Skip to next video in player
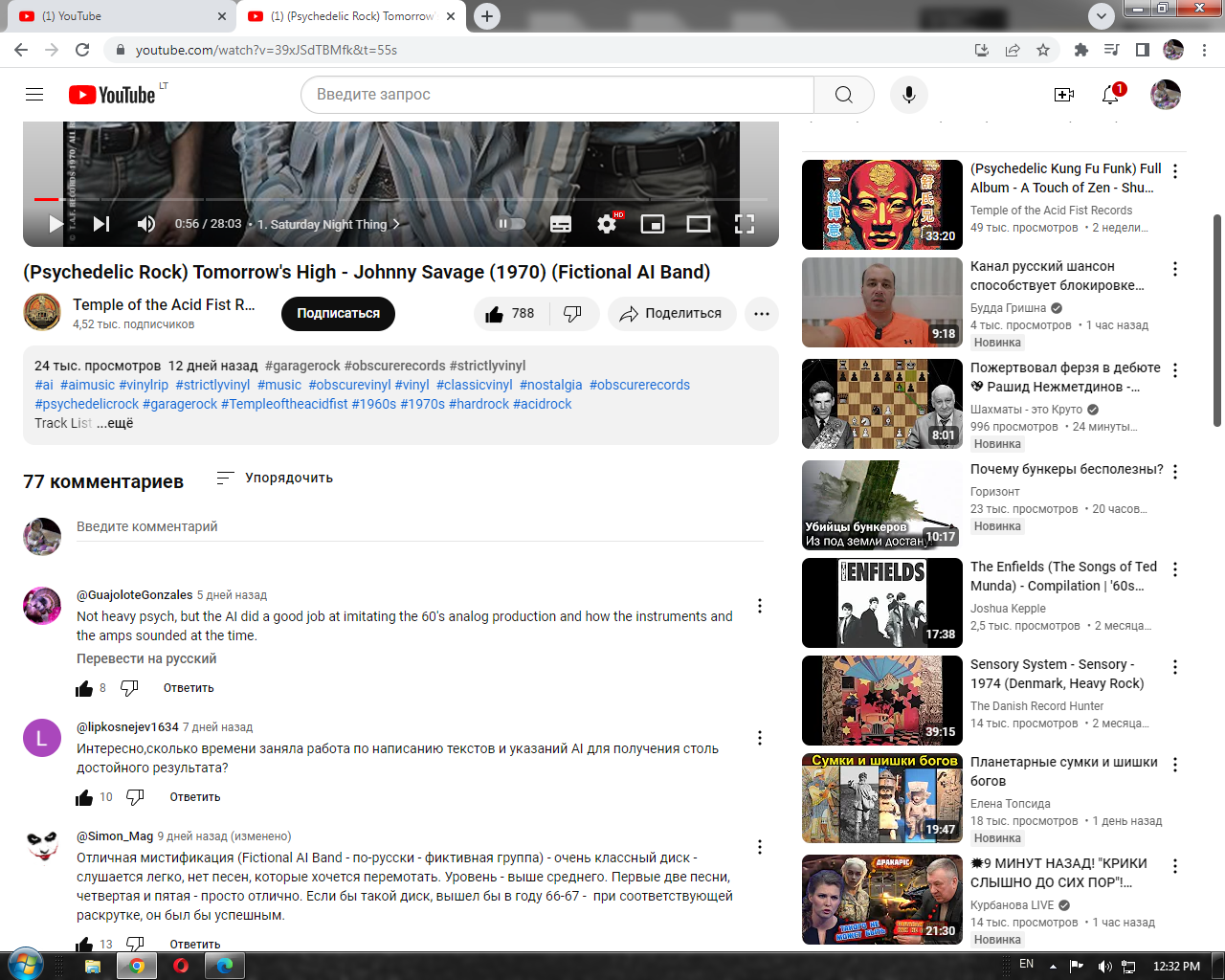The height and width of the screenshot is (980, 1225). pyautogui.click(x=101, y=224)
